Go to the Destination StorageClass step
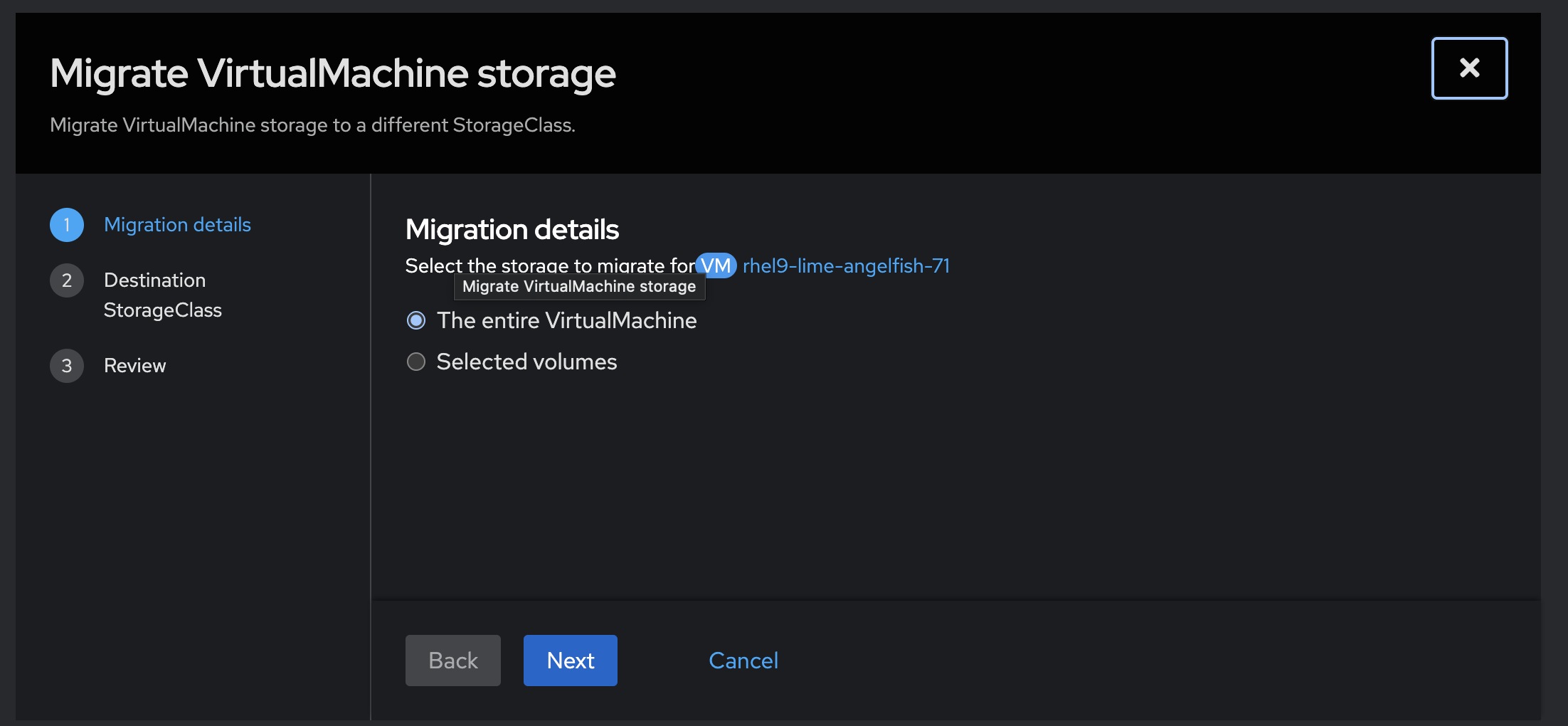1568x726 pixels. pyautogui.click(x=162, y=295)
